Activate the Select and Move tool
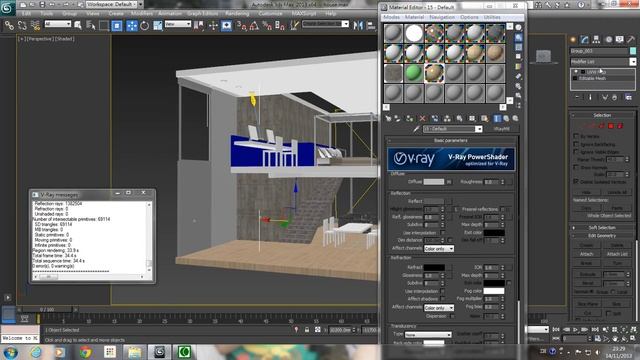The width and height of the screenshot is (640, 360). tap(131, 26)
